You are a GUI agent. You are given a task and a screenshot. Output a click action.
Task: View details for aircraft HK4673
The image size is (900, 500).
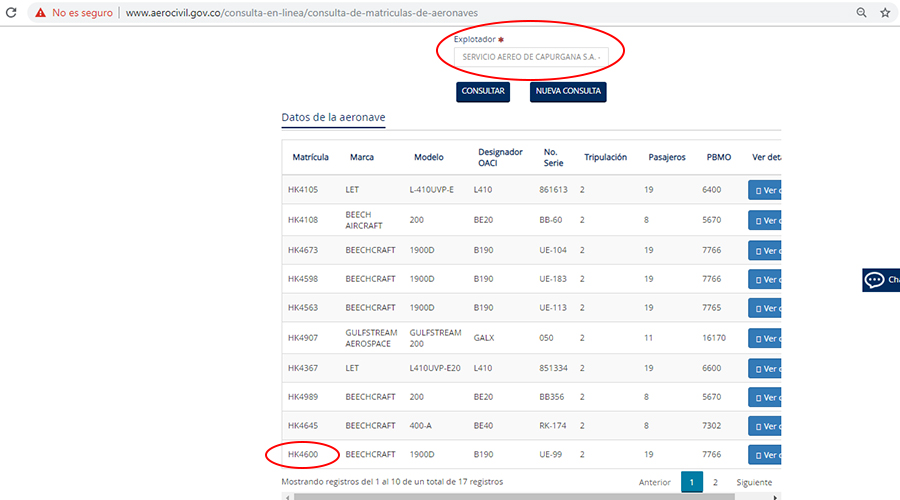[765, 250]
